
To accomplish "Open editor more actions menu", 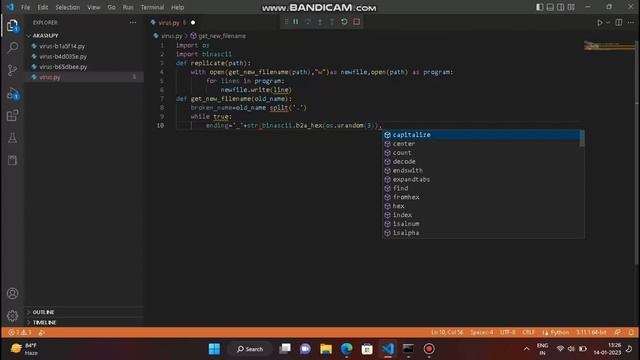I will (x=631, y=22).
